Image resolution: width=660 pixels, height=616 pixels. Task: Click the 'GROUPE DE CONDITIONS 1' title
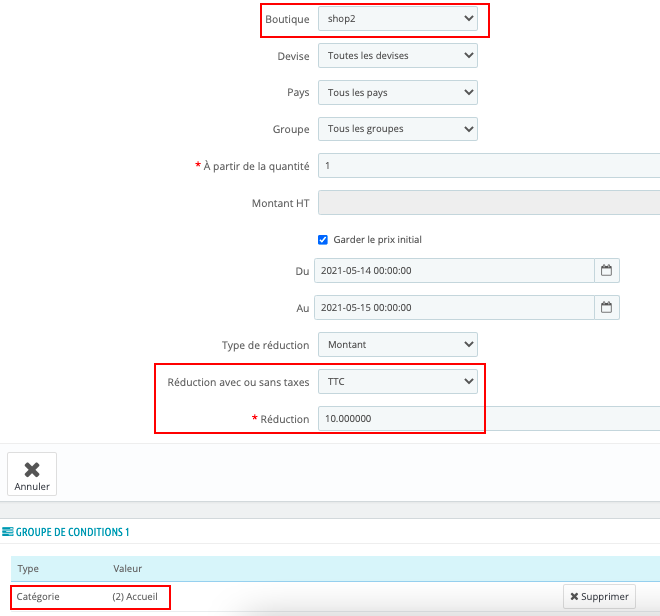click(x=72, y=532)
